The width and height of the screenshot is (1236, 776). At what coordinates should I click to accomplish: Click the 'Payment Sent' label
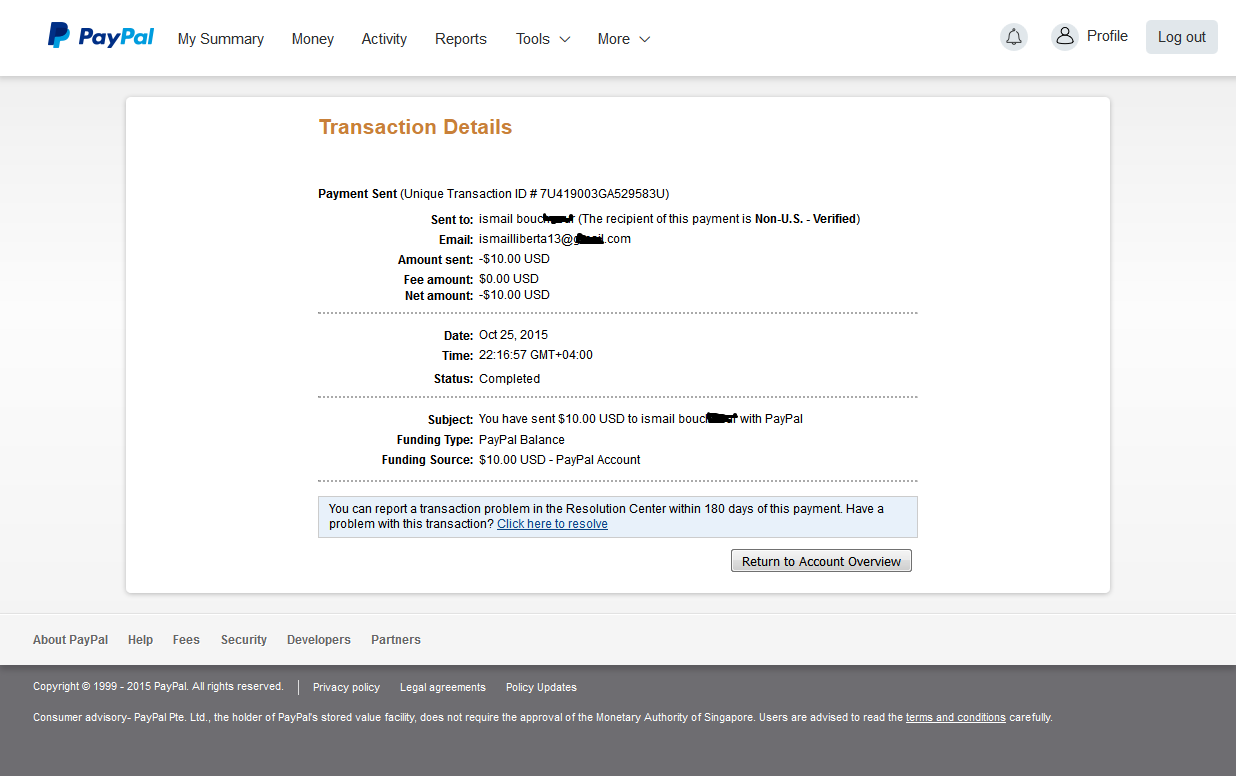(357, 193)
